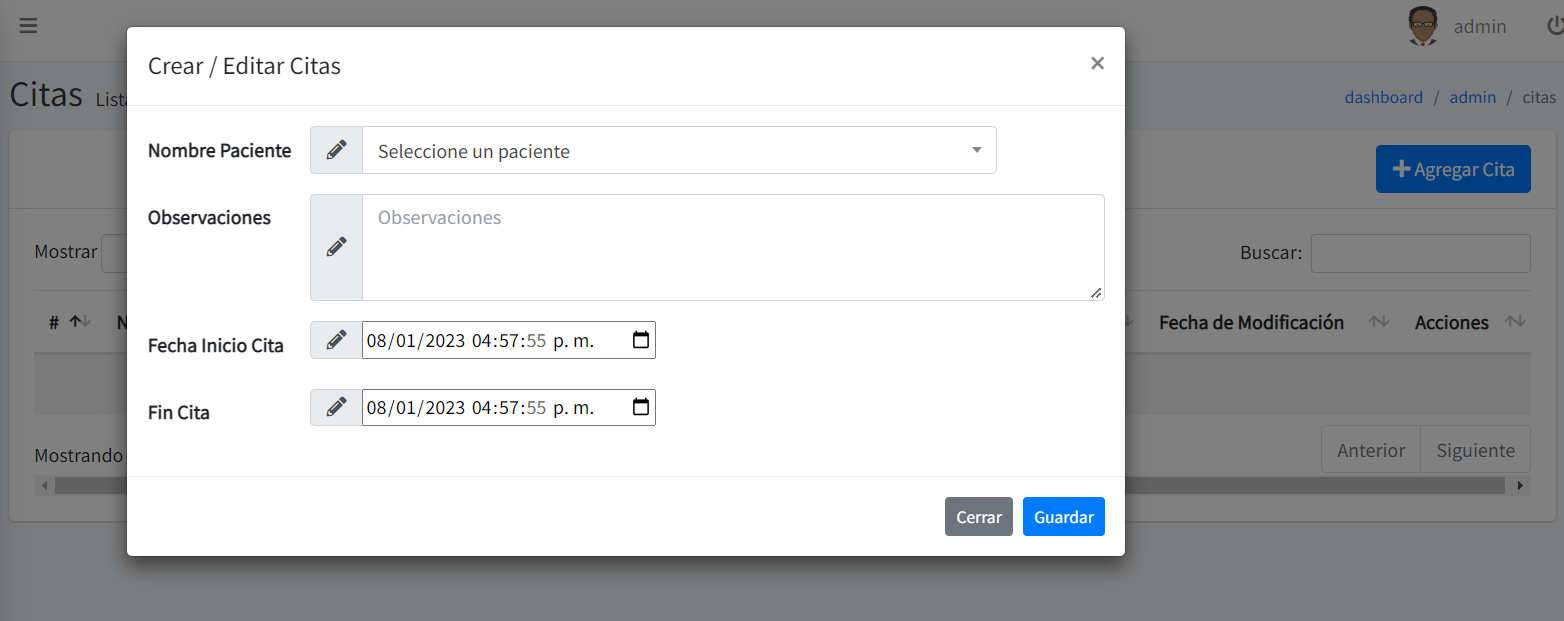
Task: Sort by Fecha de Modificación column
Action: tap(1251, 323)
